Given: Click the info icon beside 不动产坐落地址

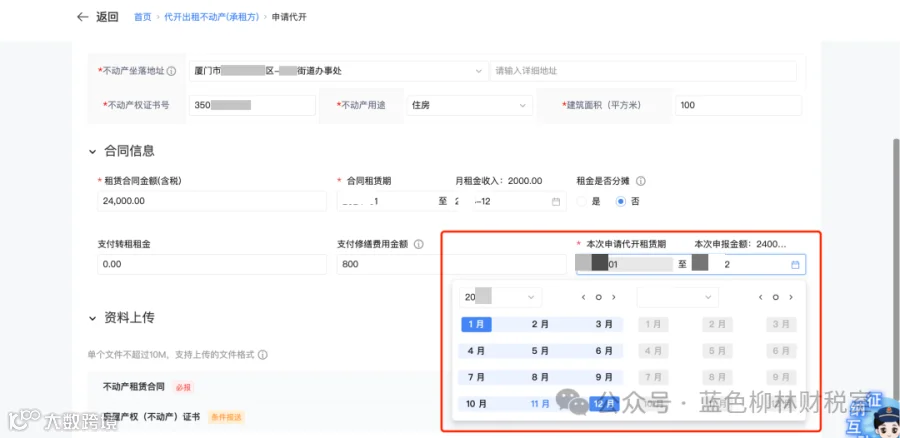Looking at the screenshot, I should point(171,71).
